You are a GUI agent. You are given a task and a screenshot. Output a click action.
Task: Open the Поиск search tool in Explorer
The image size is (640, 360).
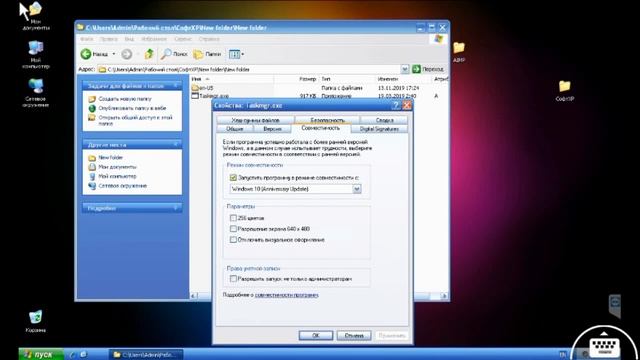[x=174, y=54]
